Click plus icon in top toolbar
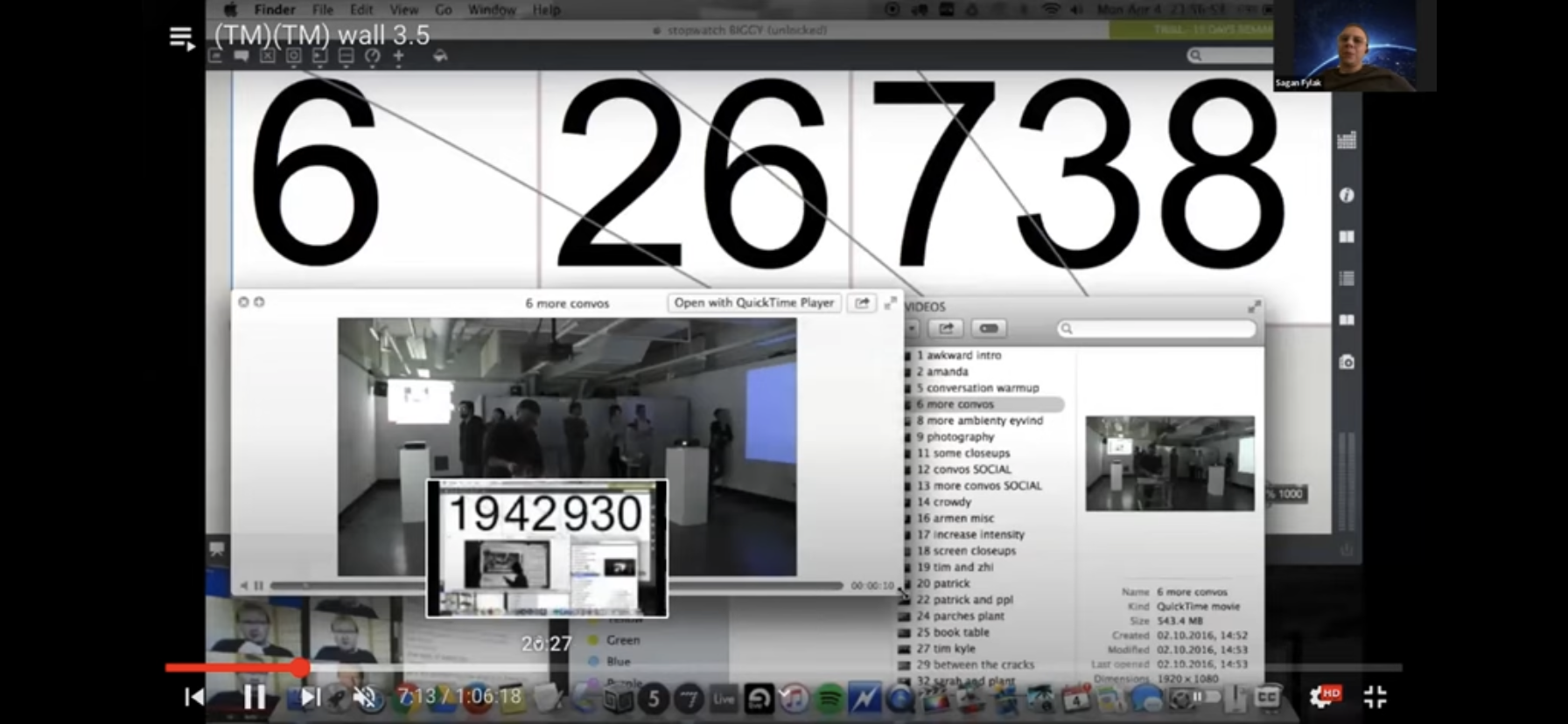The image size is (1568, 724). point(399,56)
